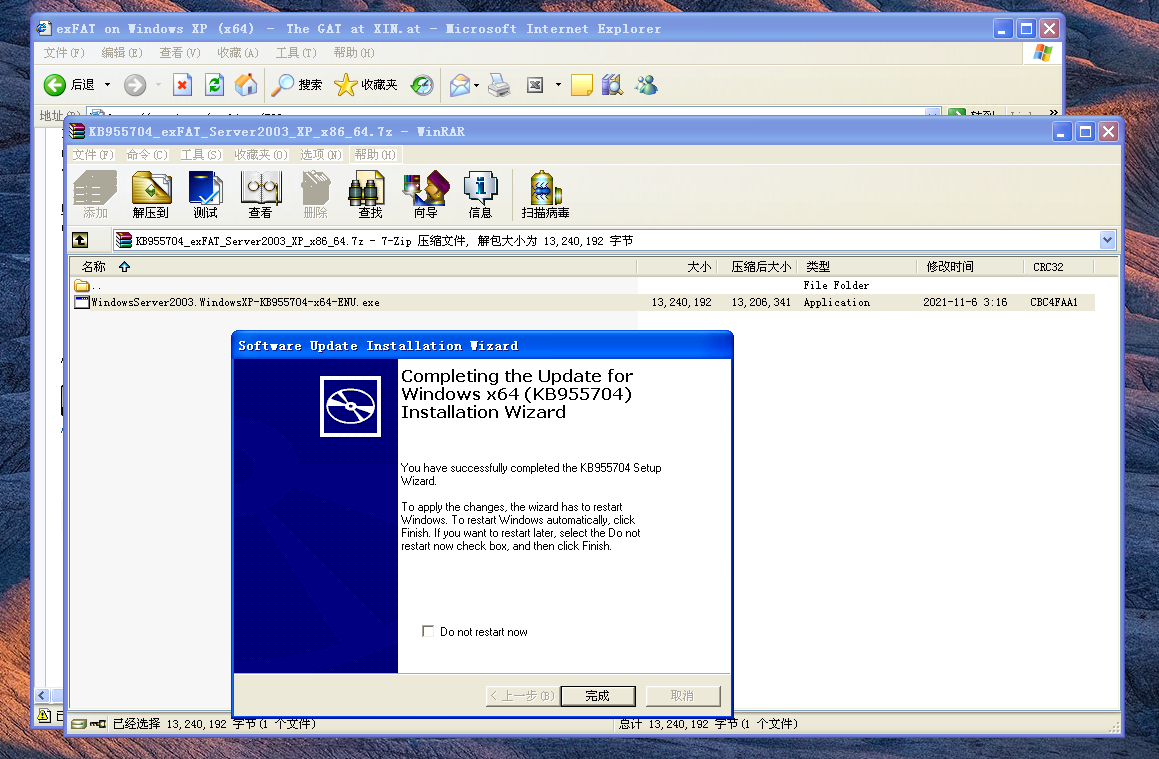Open the Favorites (收藏夹) star in Internet Explorer

tap(366, 85)
